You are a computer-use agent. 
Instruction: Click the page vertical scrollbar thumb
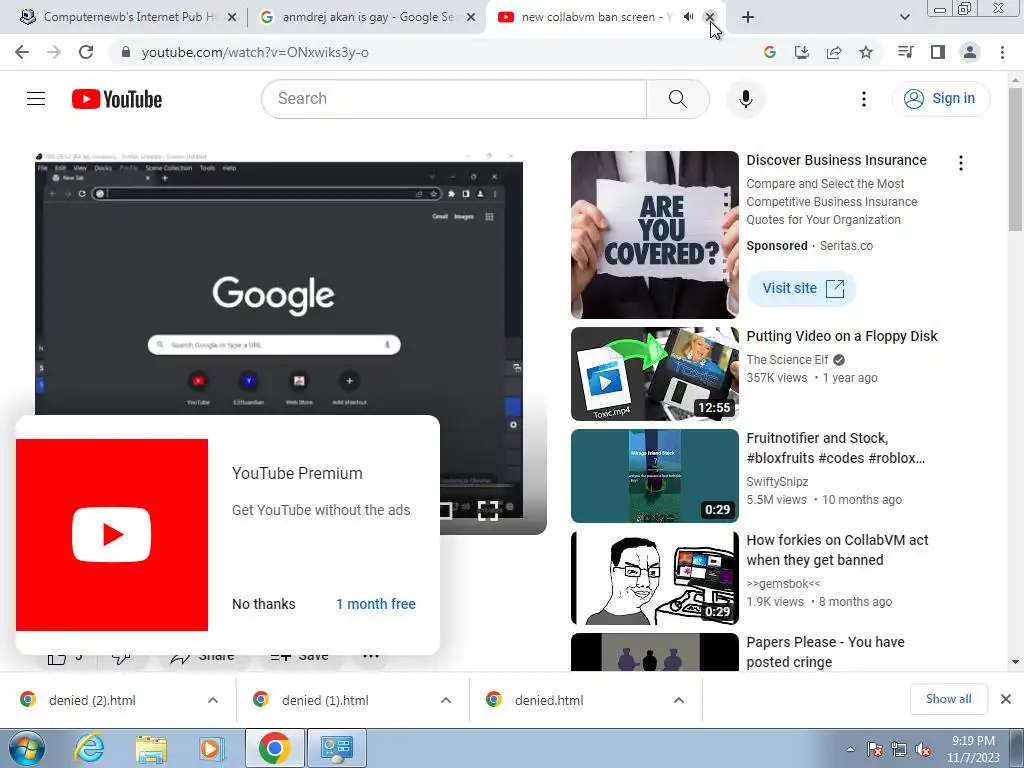(1015, 159)
